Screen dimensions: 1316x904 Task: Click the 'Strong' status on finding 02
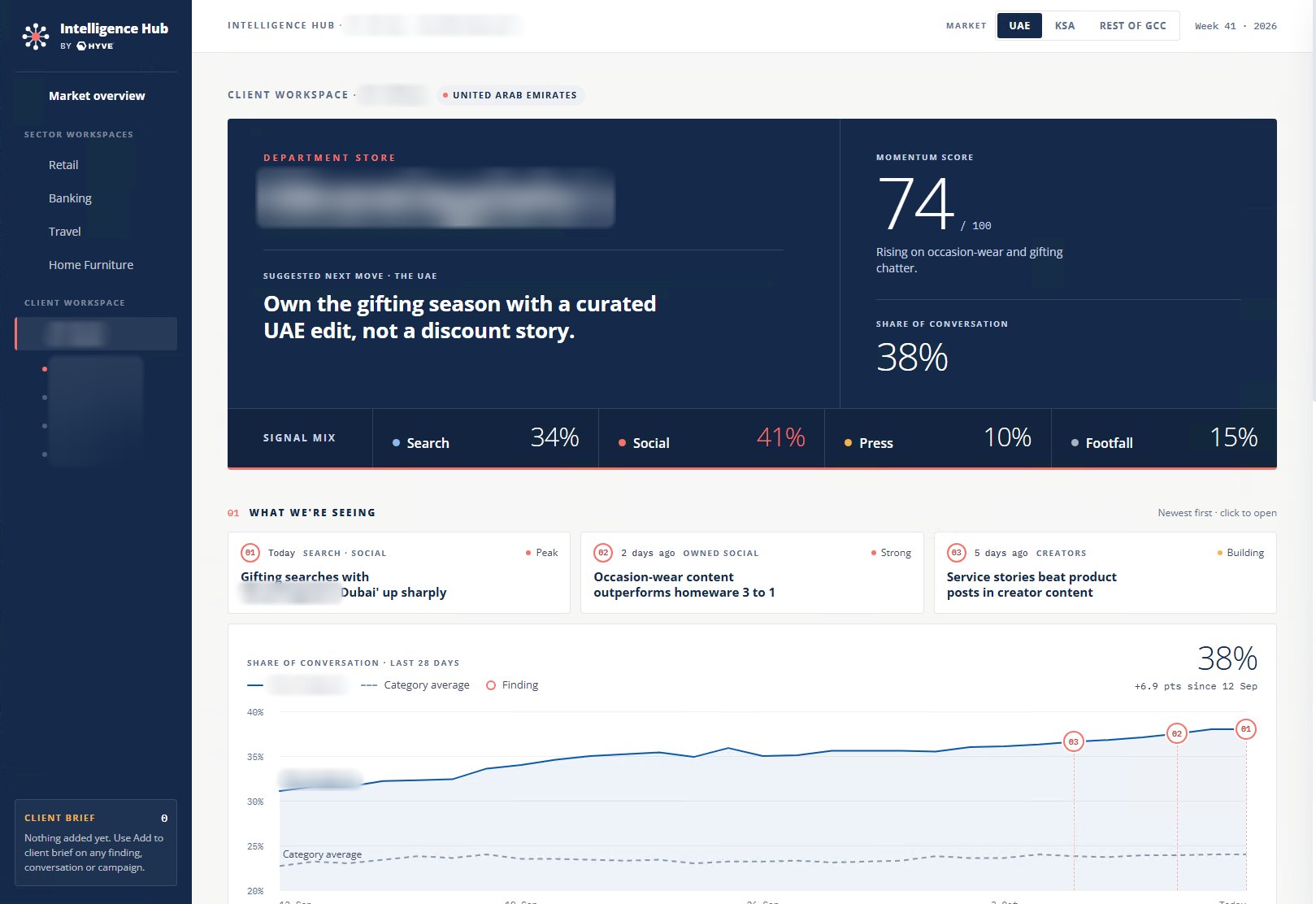(891, 553)
